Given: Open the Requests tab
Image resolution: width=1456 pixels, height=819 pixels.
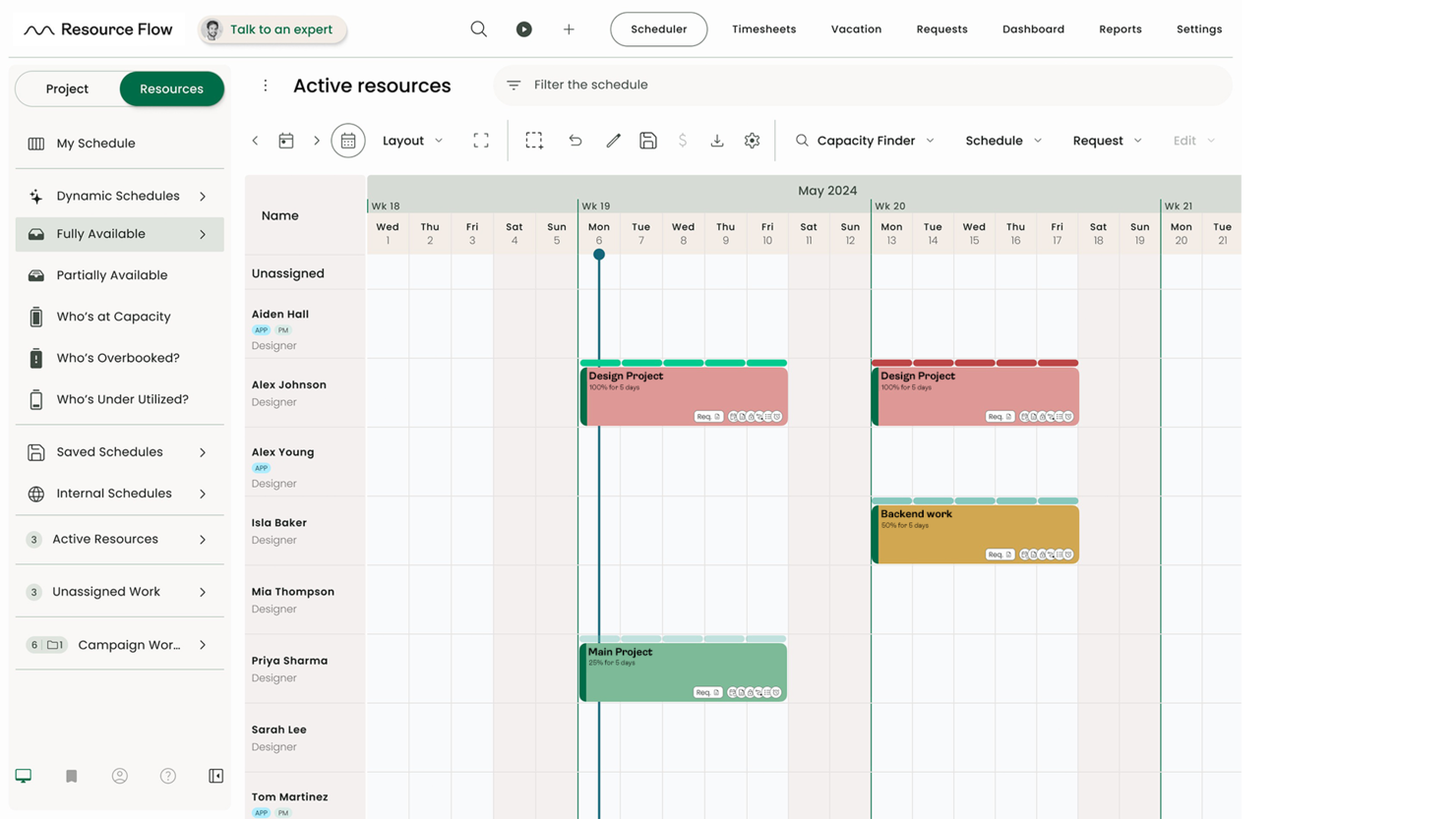Looking at the screenshot, I should click(x=941, y=29).
